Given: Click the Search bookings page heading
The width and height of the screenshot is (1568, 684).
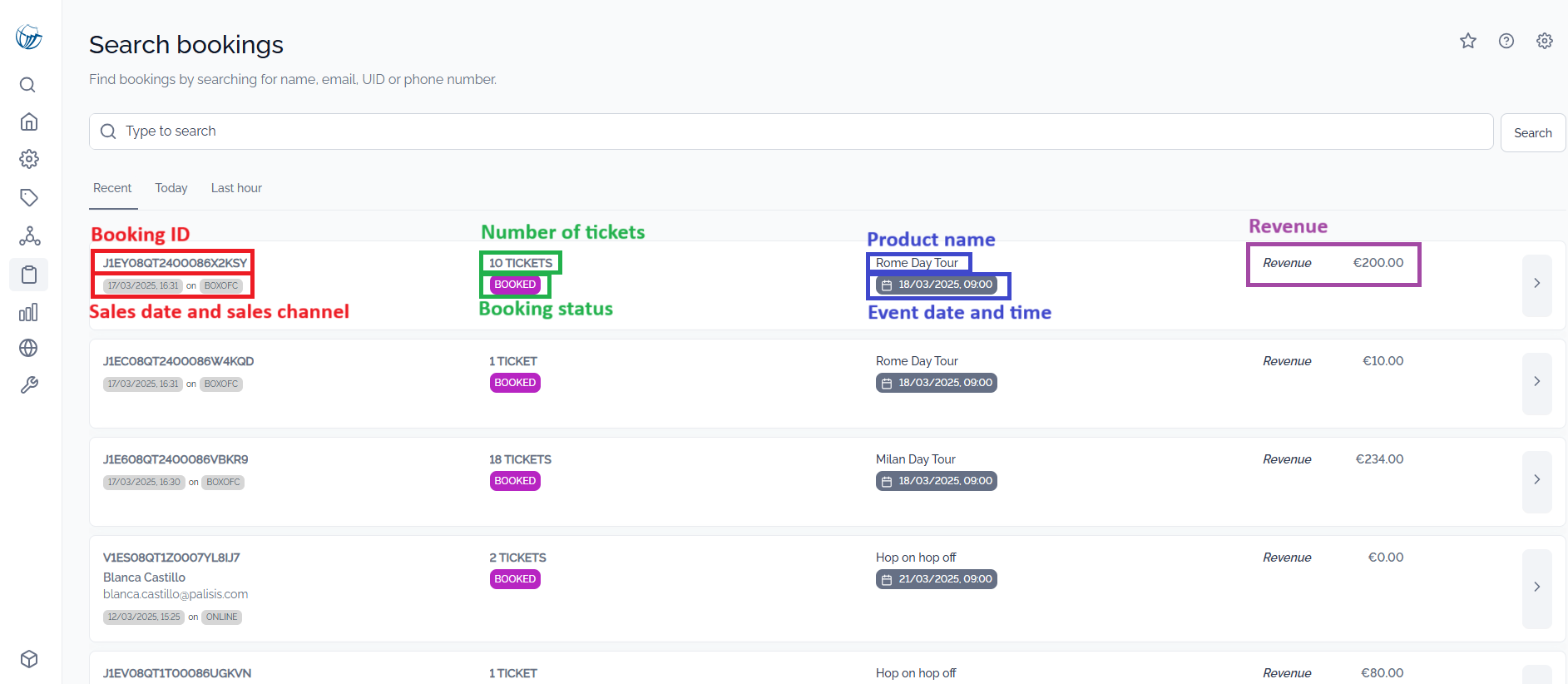Looking at the screenshot, I should point(186,44).
